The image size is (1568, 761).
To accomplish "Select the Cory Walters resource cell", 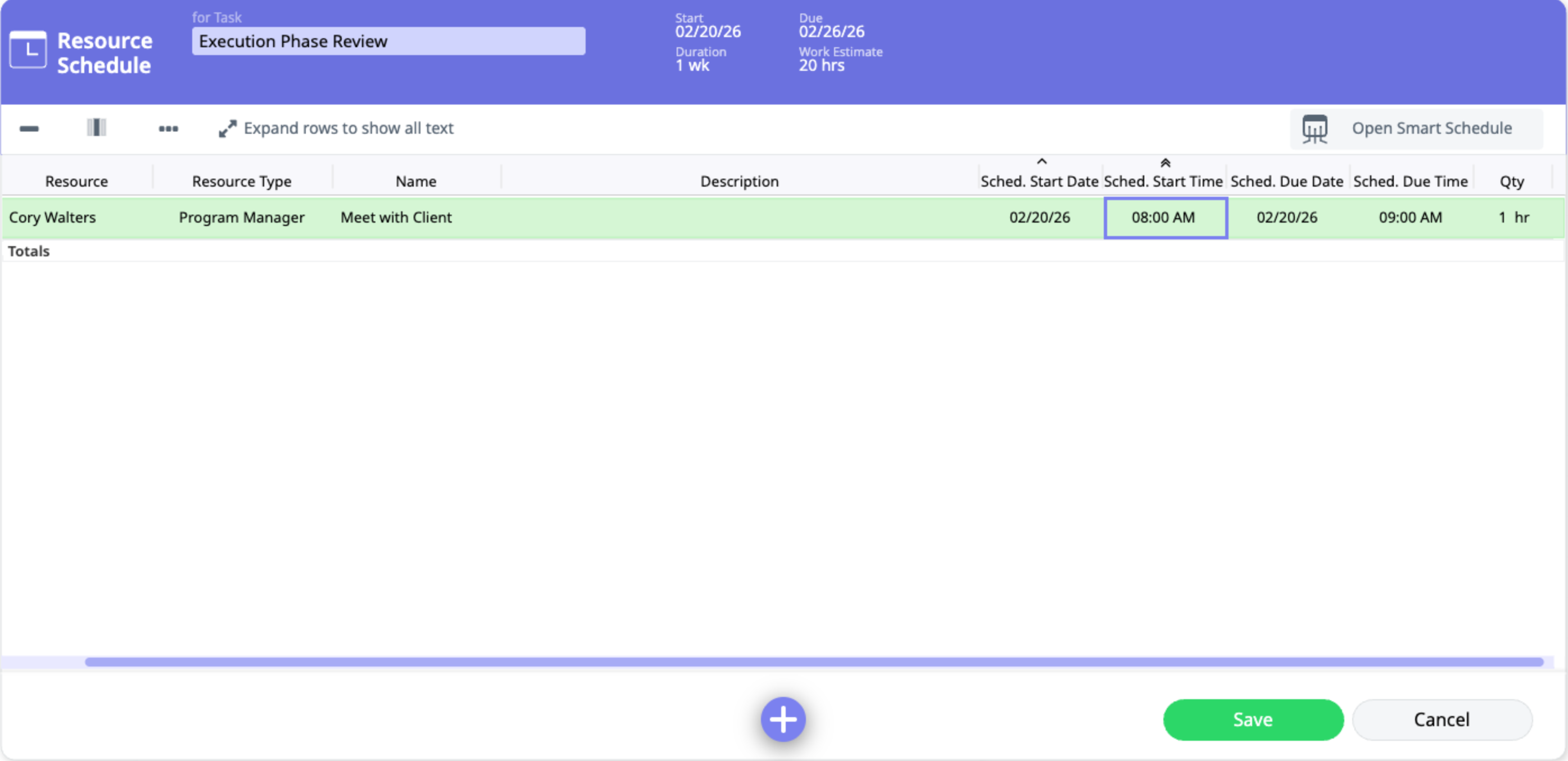I will click(x=52, y=218).
